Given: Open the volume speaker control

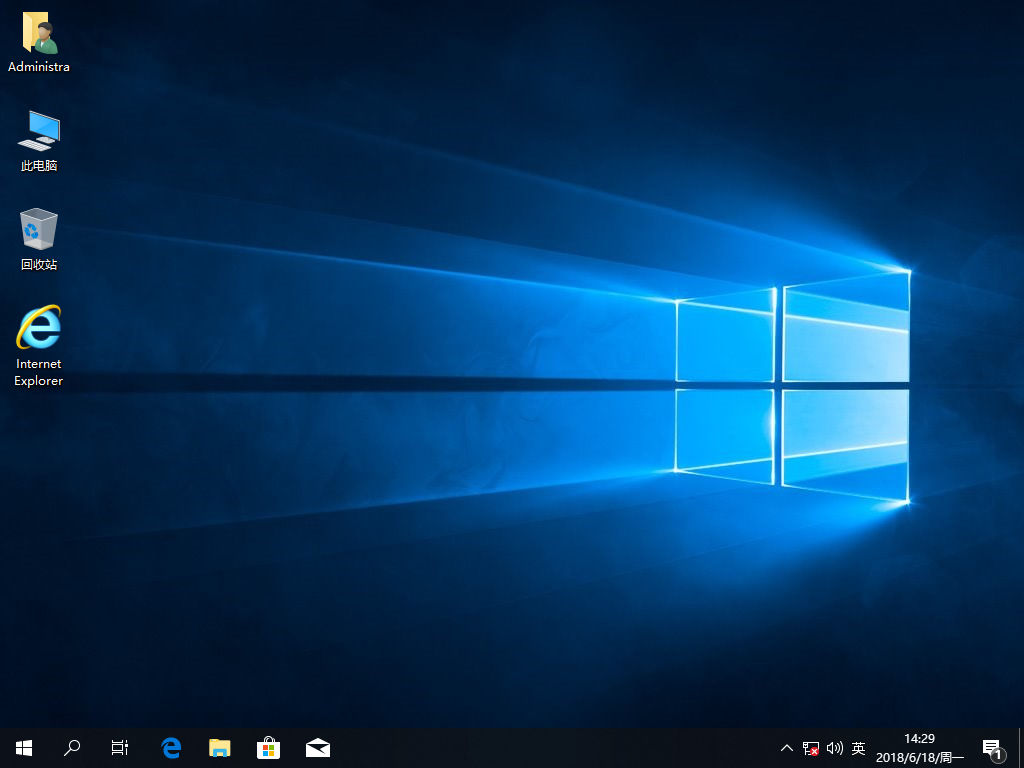Looking at the screenshot, I should 834,748.
